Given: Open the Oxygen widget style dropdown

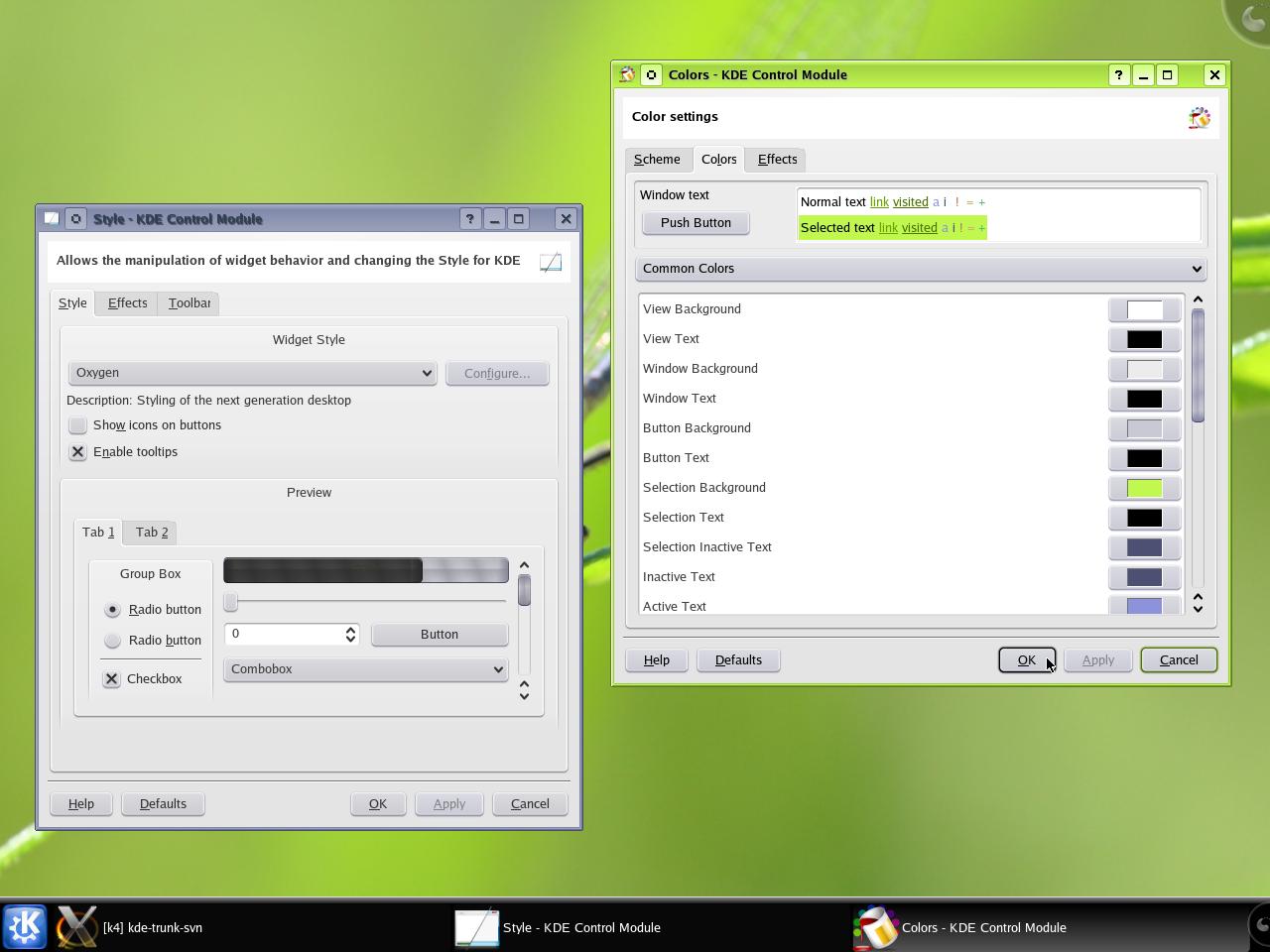Looking at the screenshot, I should click(252, 373).
